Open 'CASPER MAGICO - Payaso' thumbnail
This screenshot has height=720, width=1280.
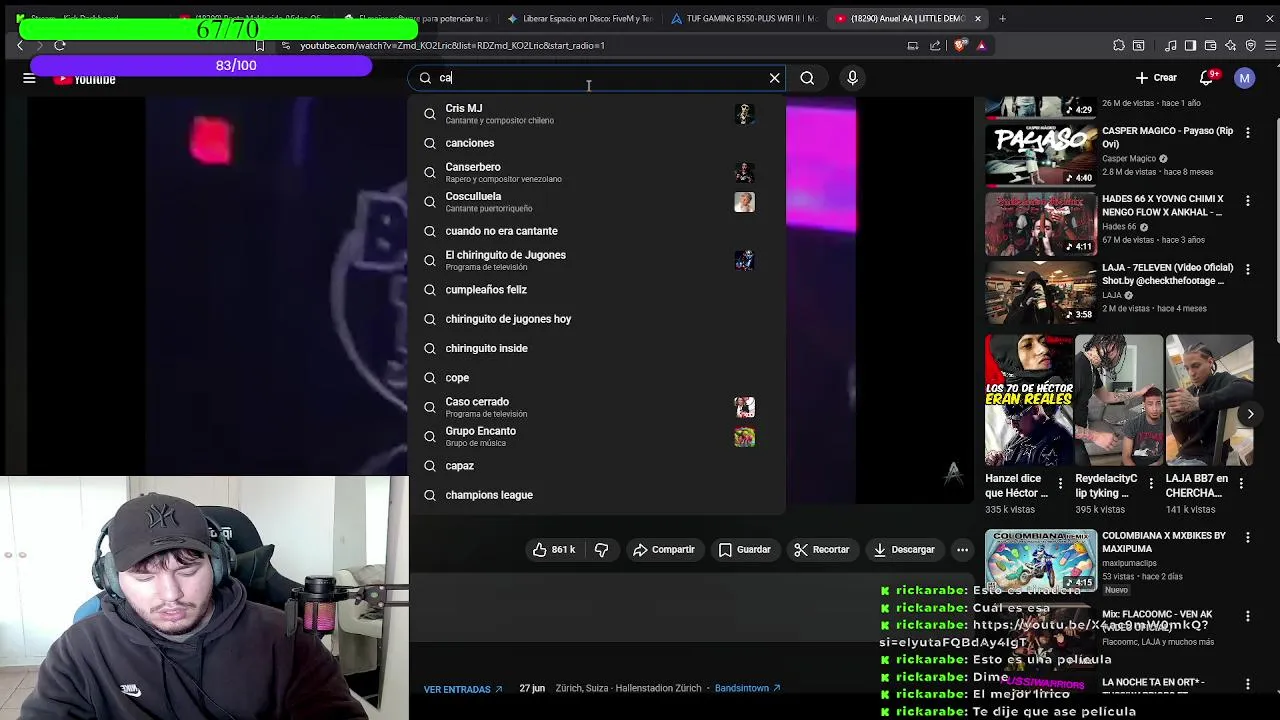(x=1041, y=155)
